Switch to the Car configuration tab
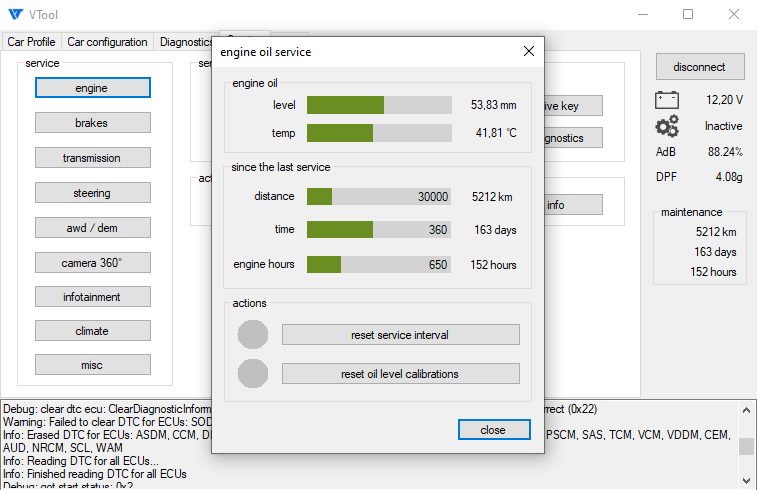Viewport: 757px width, 490px height. pyautogui.click(x=107, y=42)
